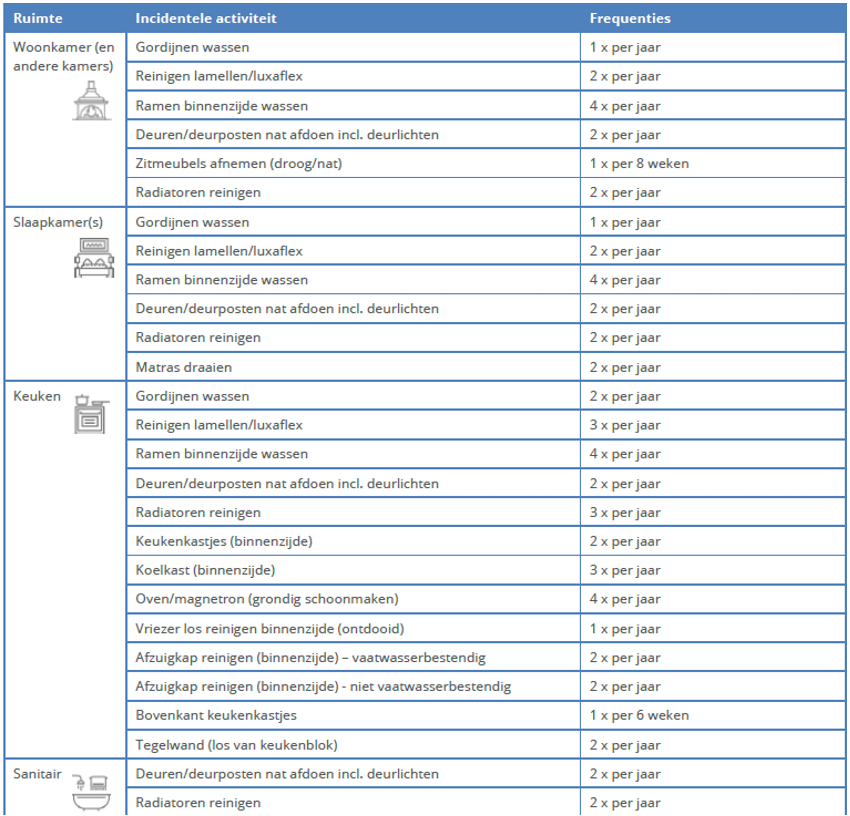This screenshot has width=850, height=816.
Task: Click the Keukenkastjes (binnenzijde) cell
Action: [x=224, y=541]
